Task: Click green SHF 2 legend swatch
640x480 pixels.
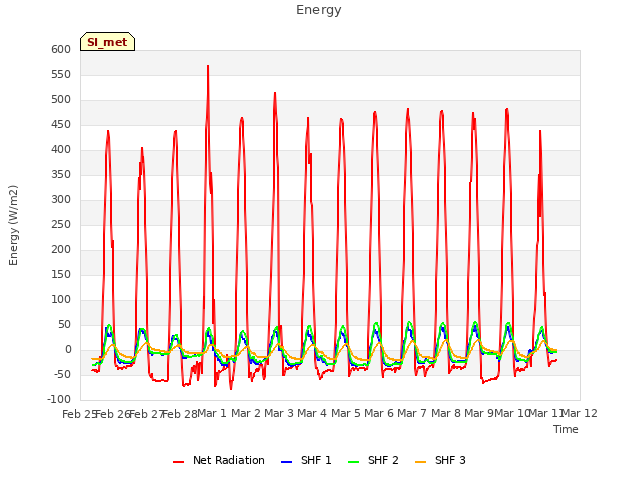Action: click(x=353, y=462)
